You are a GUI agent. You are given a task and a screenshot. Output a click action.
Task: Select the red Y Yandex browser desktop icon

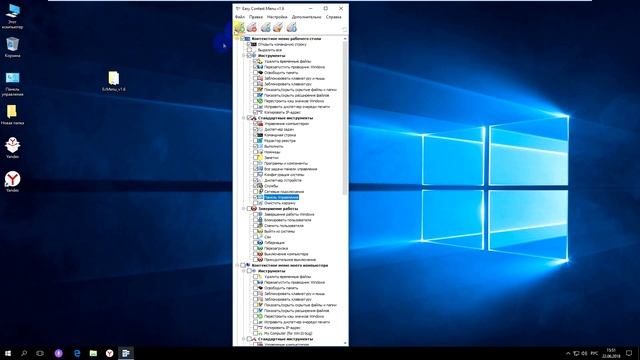click(x=13, y=181)
